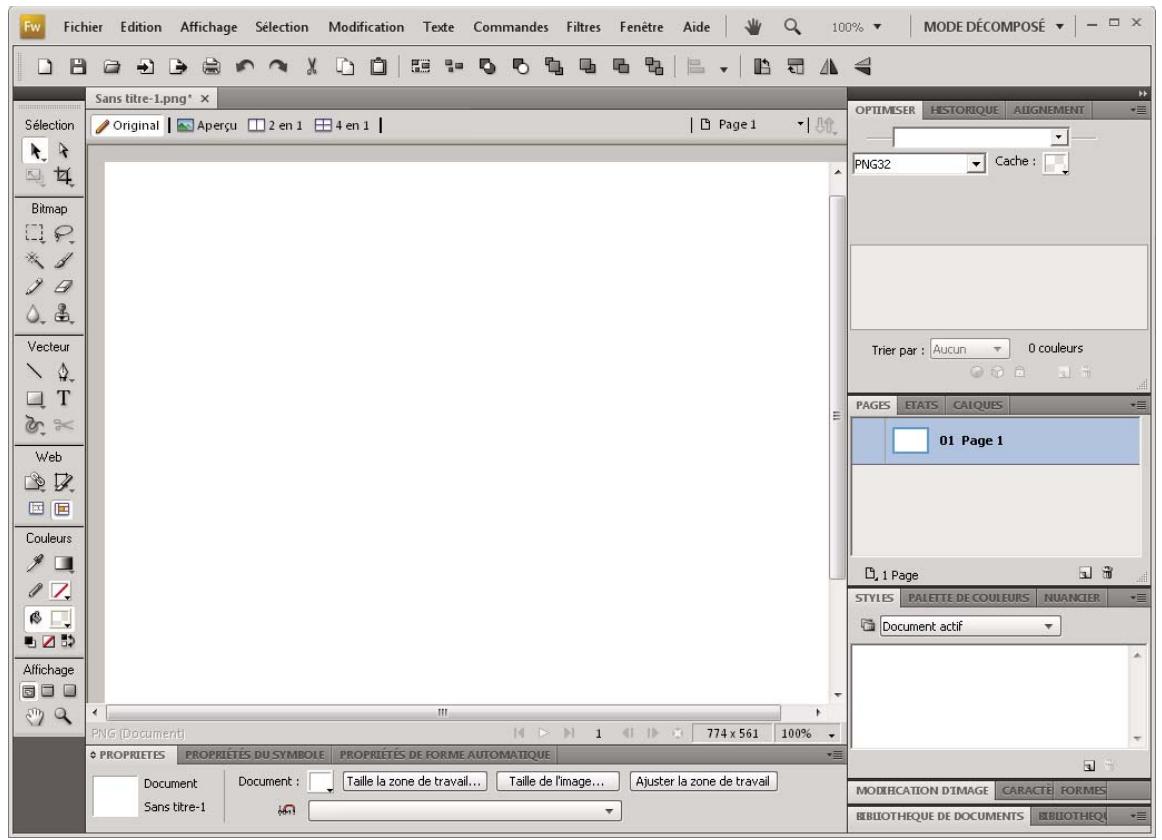Select the Lasso tool
This screenshot has width=1162, height=840.
point(64,234)
